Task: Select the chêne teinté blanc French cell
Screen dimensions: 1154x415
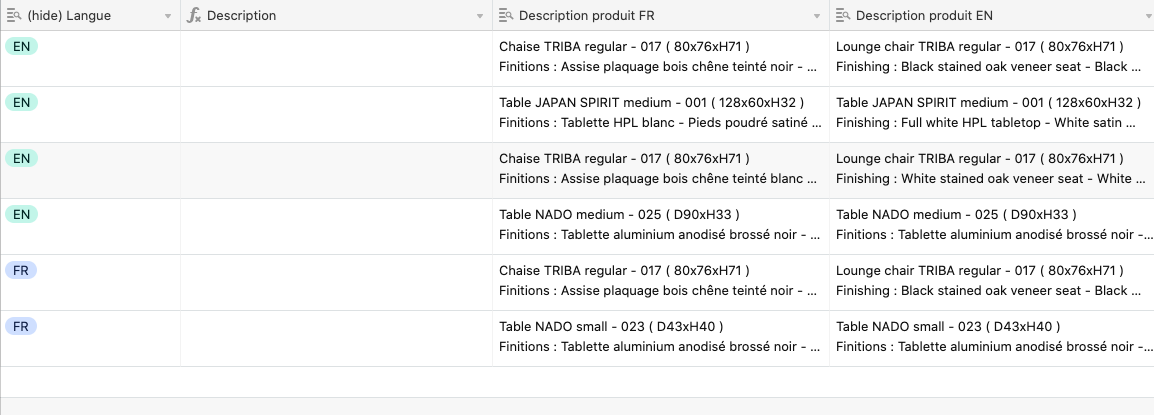Action: pos(660,170)
